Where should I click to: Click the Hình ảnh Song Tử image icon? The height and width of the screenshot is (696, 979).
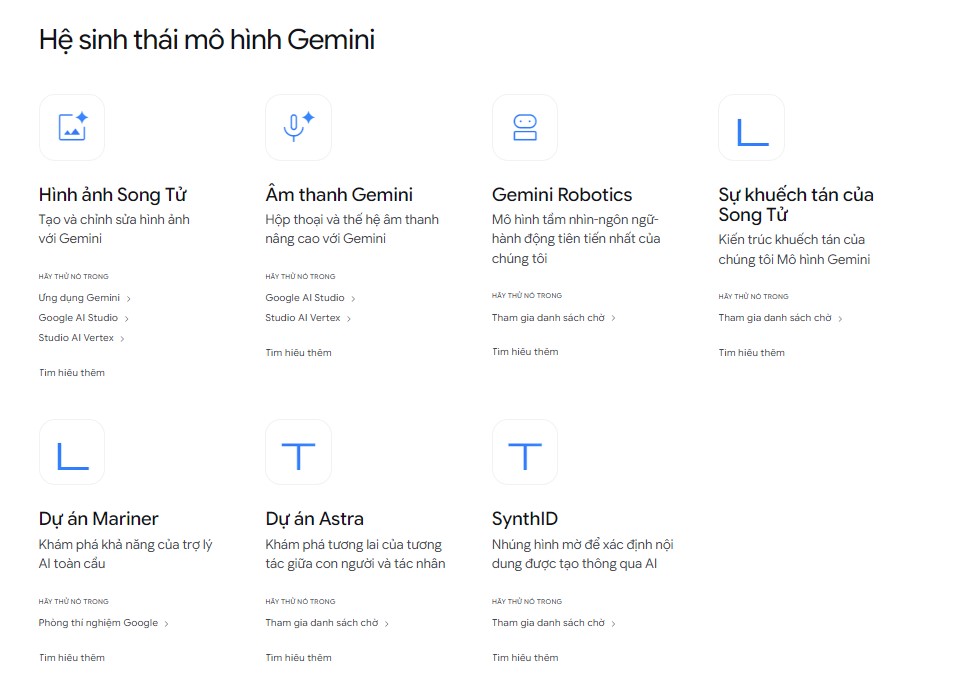71,127
